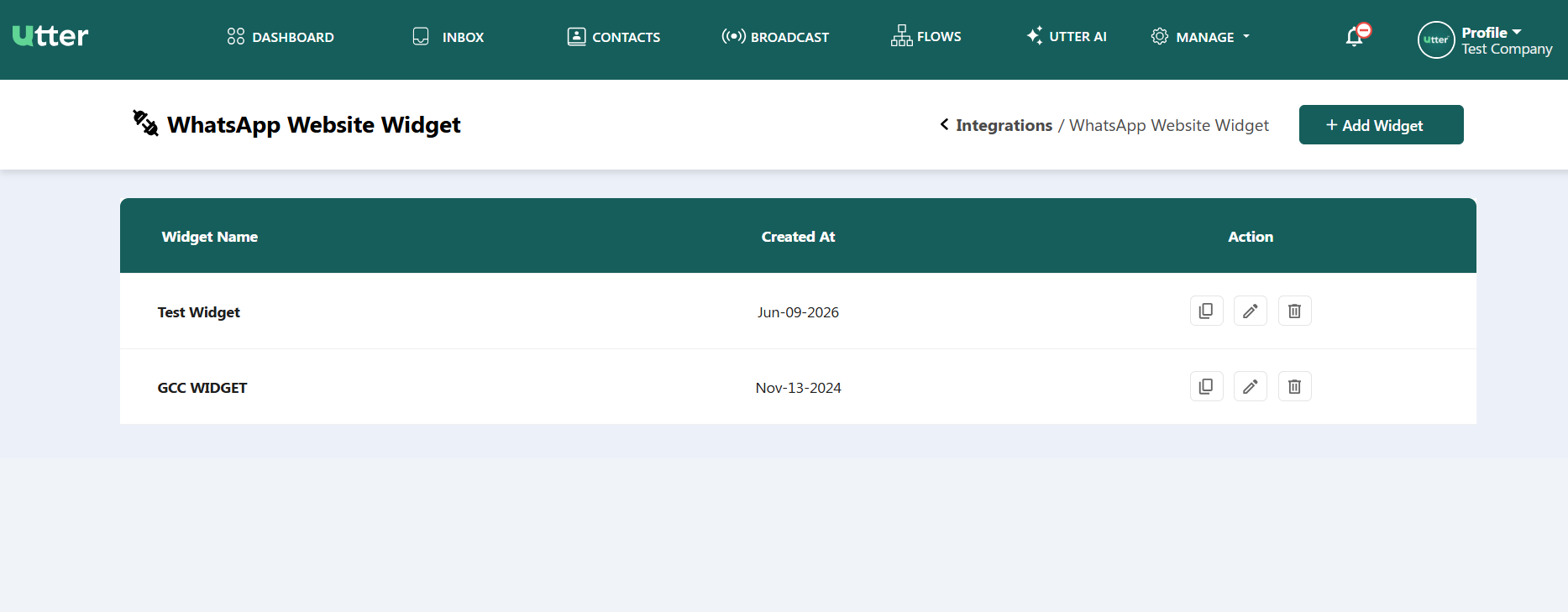Viewport: 1568px width, 612px height.
Task: Edit the GCC WIDGET entry
Action: pyautogui.click(x=1250, y=386)
